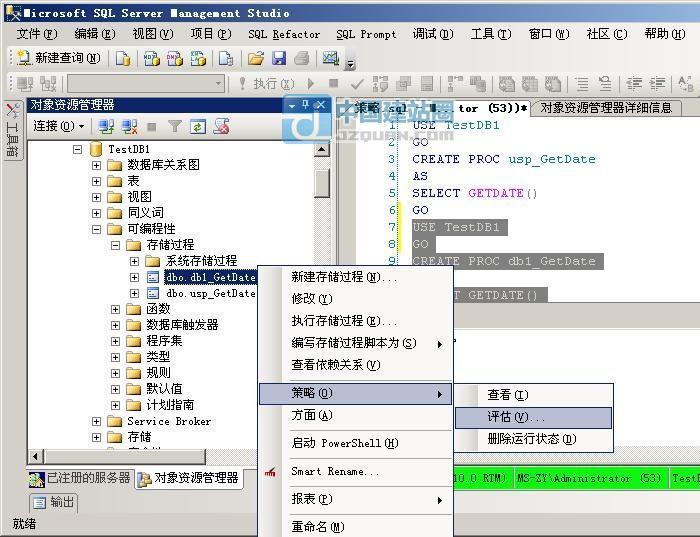Click the MDX query toolbar icon
This screenshot has height=537, width=700.
[152, 58]
